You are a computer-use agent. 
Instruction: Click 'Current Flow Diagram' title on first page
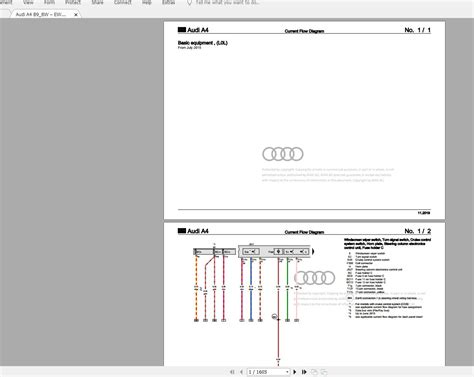click(304, 31)
